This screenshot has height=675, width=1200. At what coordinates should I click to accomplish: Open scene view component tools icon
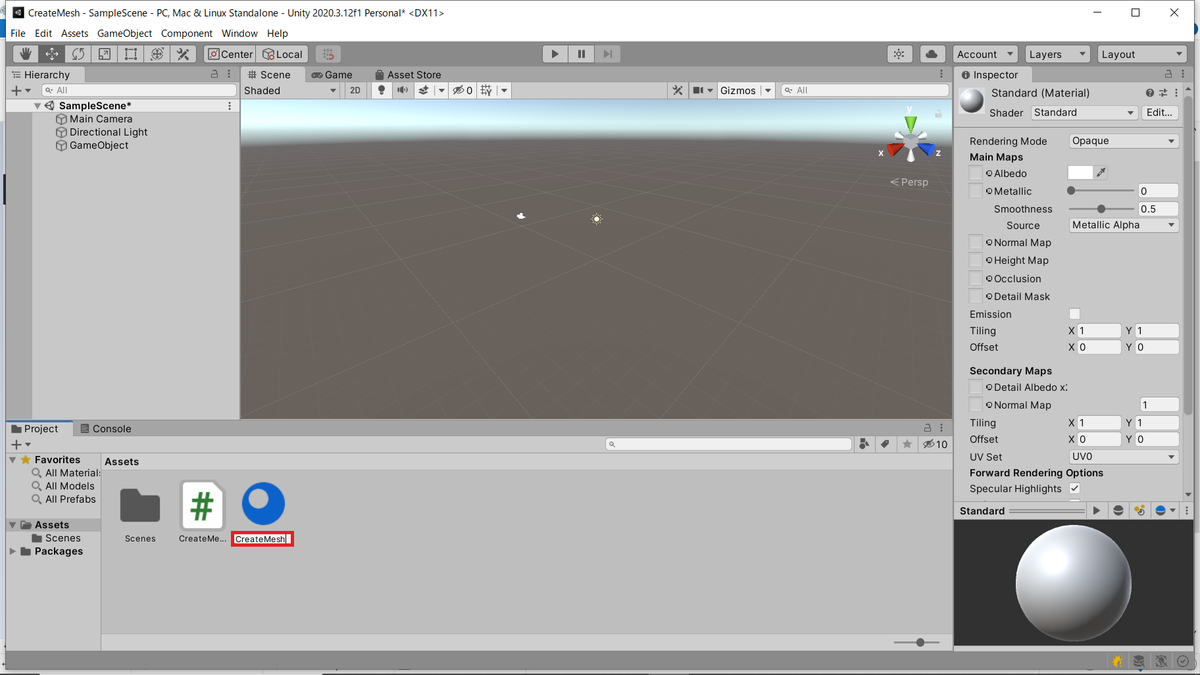pyautogui.click(x=678, y=90)
